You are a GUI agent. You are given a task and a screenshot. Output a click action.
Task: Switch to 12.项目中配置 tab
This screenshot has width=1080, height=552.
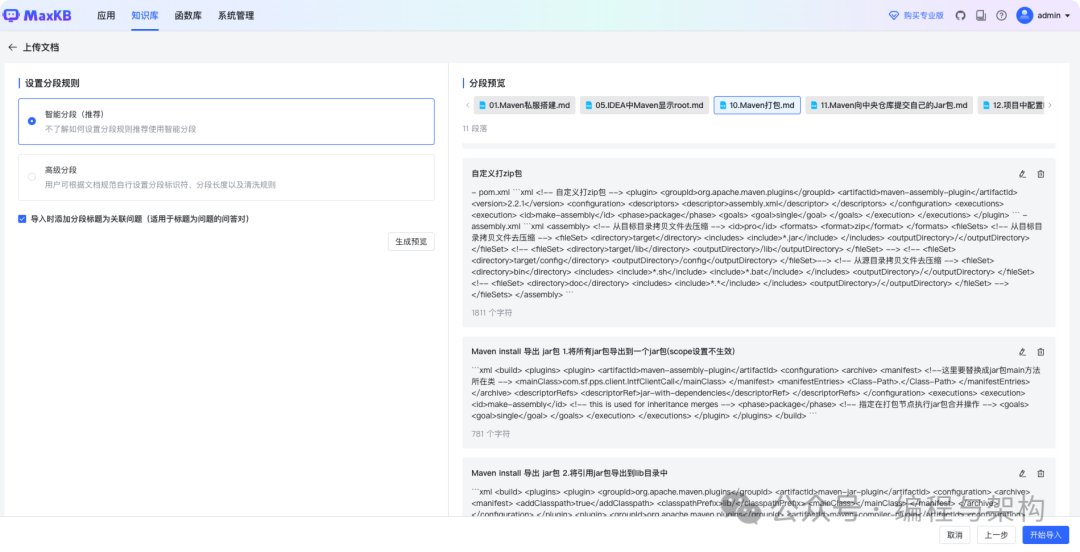[x=1010, y=105]
